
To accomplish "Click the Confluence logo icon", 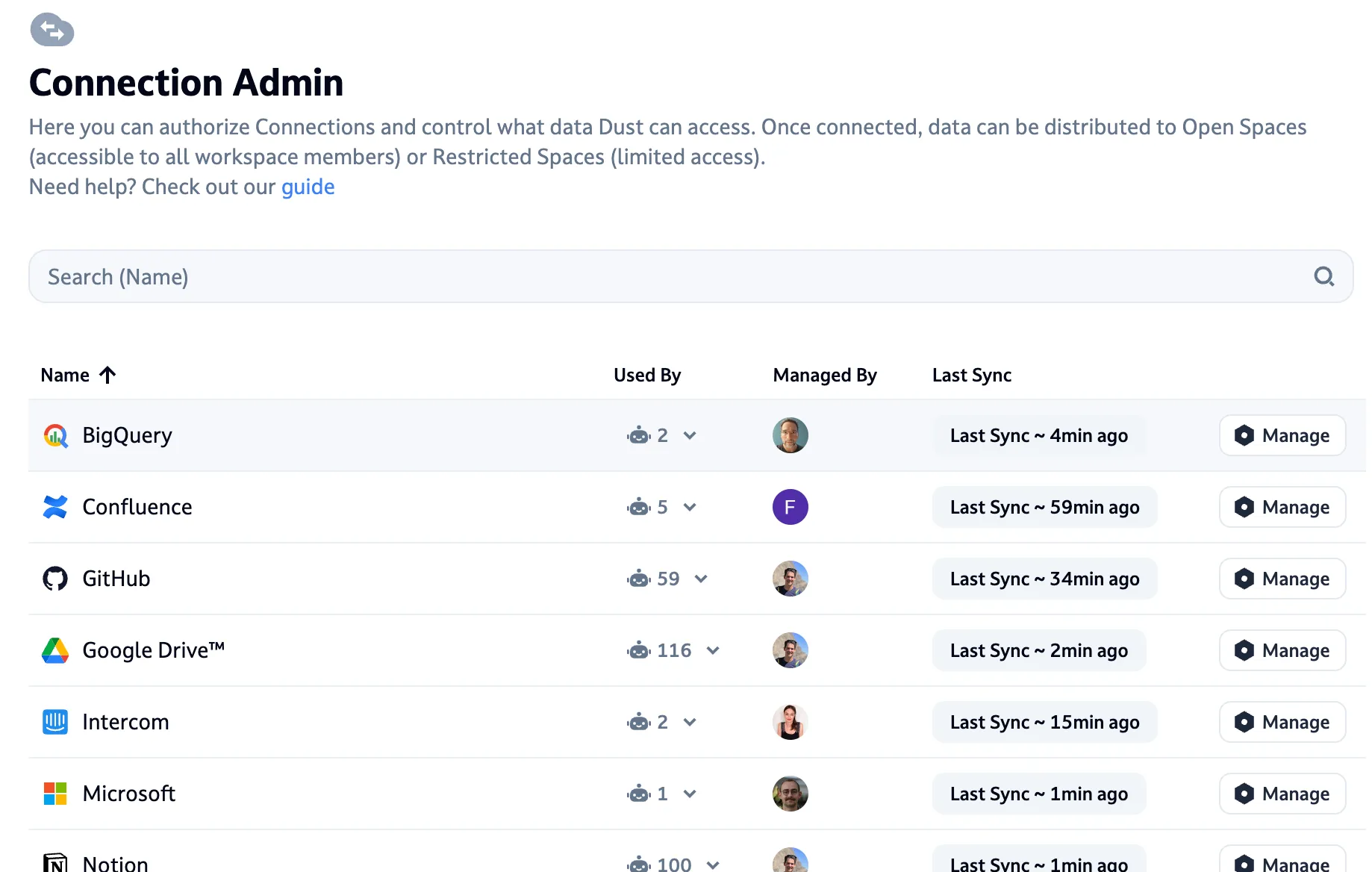I will pyautogui.click(x=55, y=507).
